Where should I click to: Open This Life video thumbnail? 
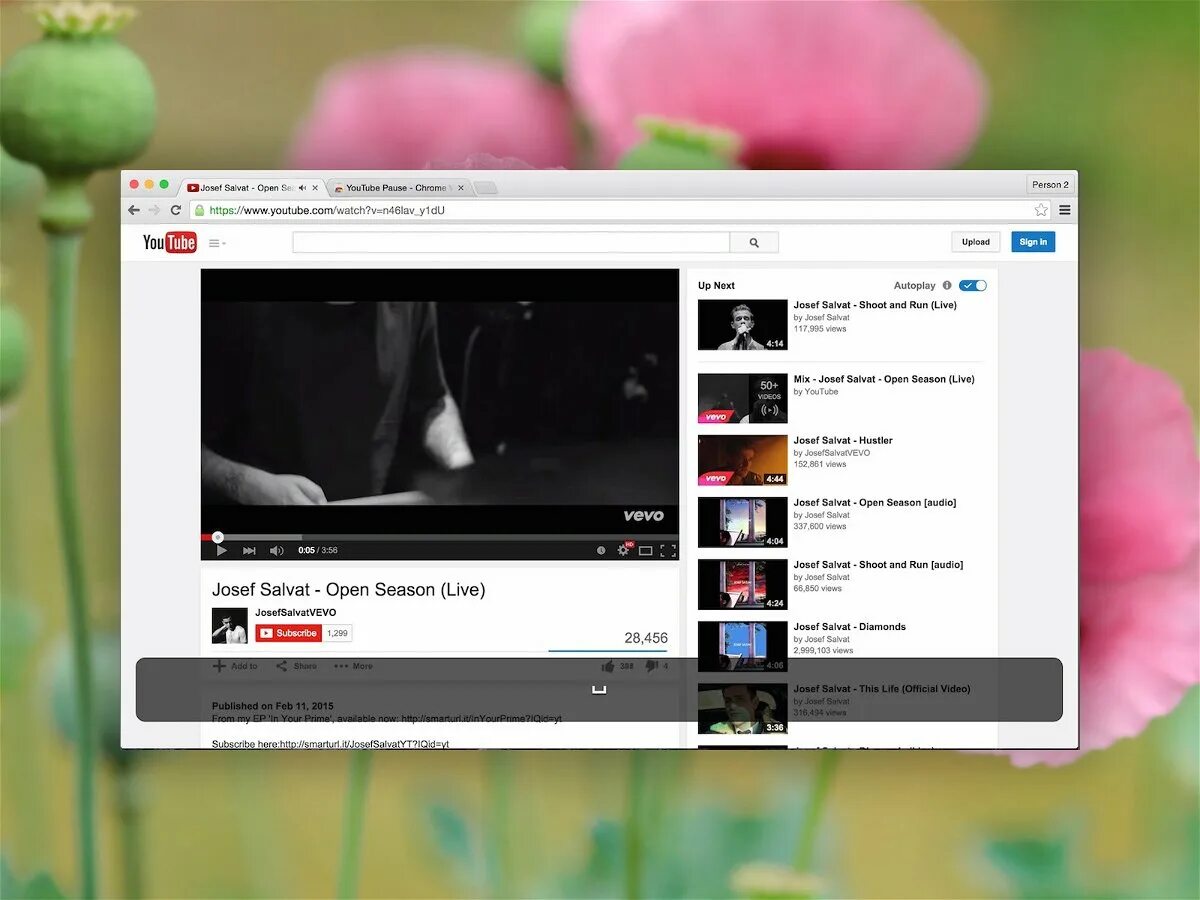point(742,708)
